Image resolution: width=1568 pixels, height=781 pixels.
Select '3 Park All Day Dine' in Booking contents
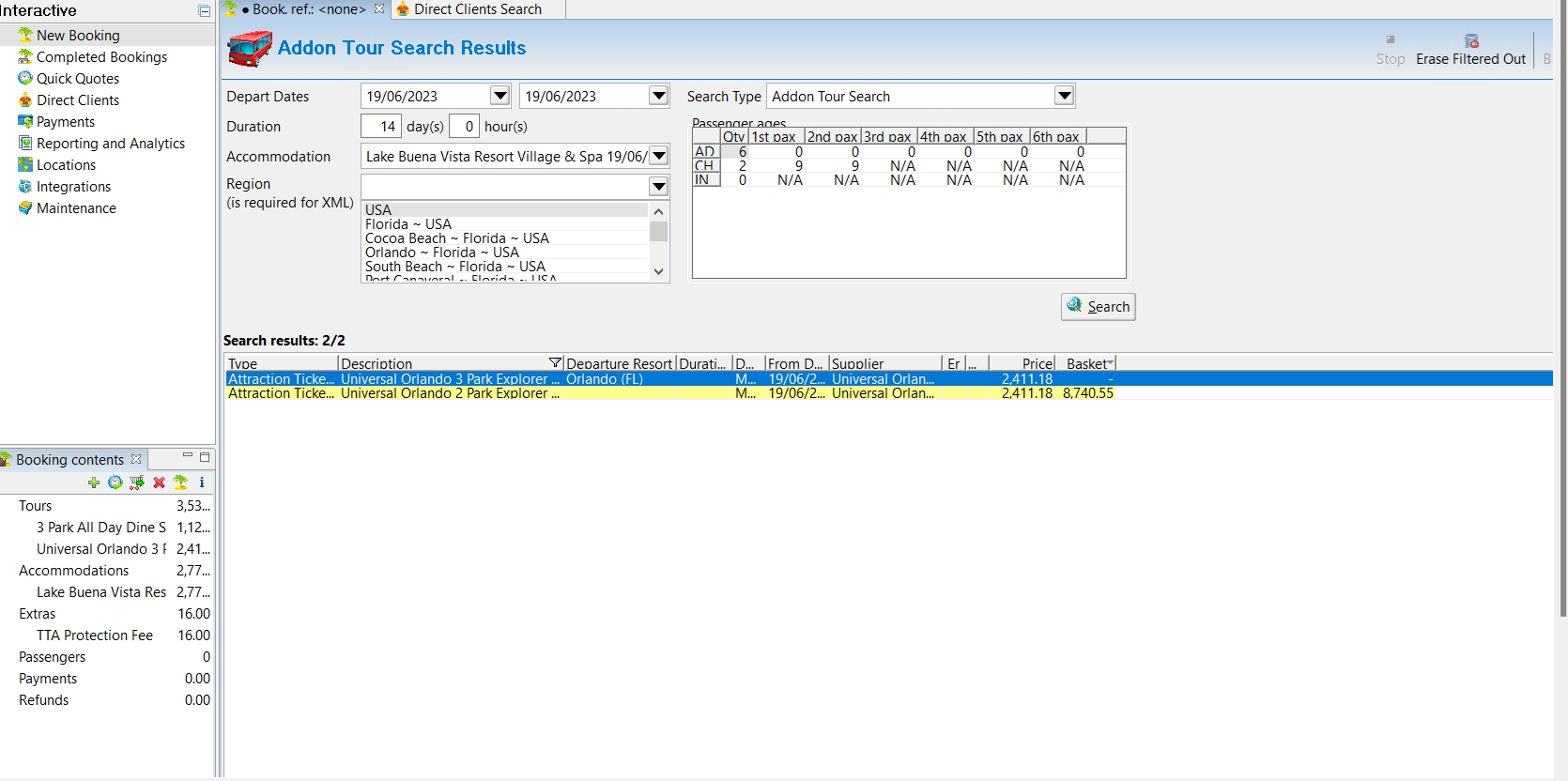tap(101, 528)
